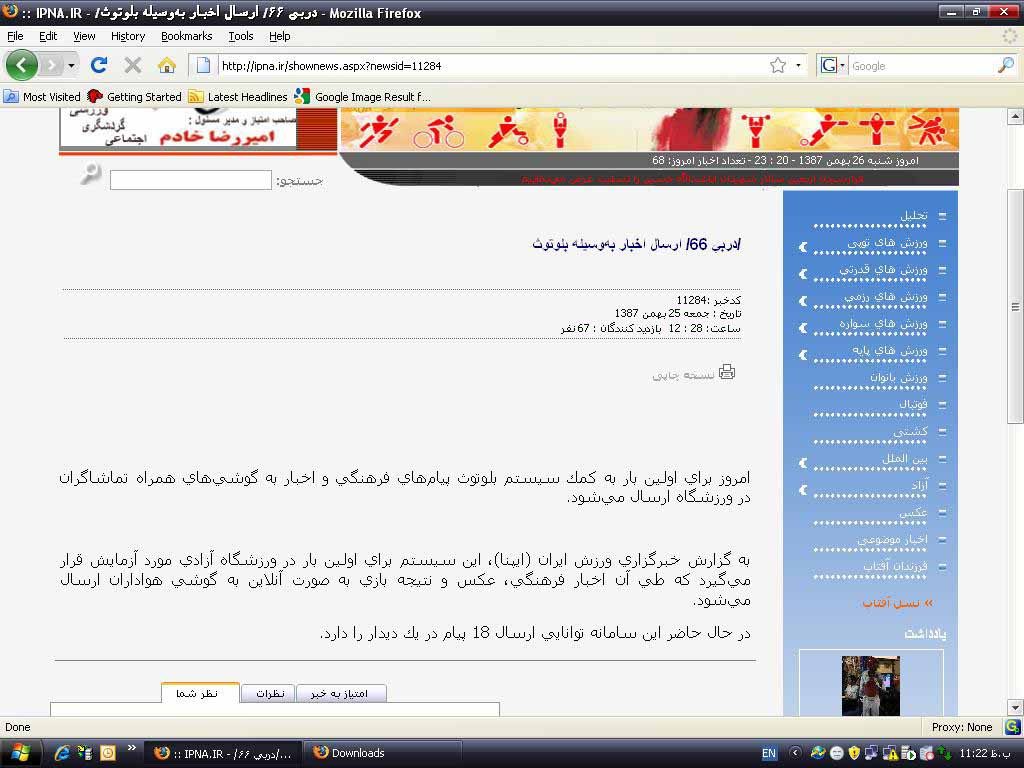The image size is (1024, 768).
Task: Go to the Firefox Home page
Action: (167, 65)
